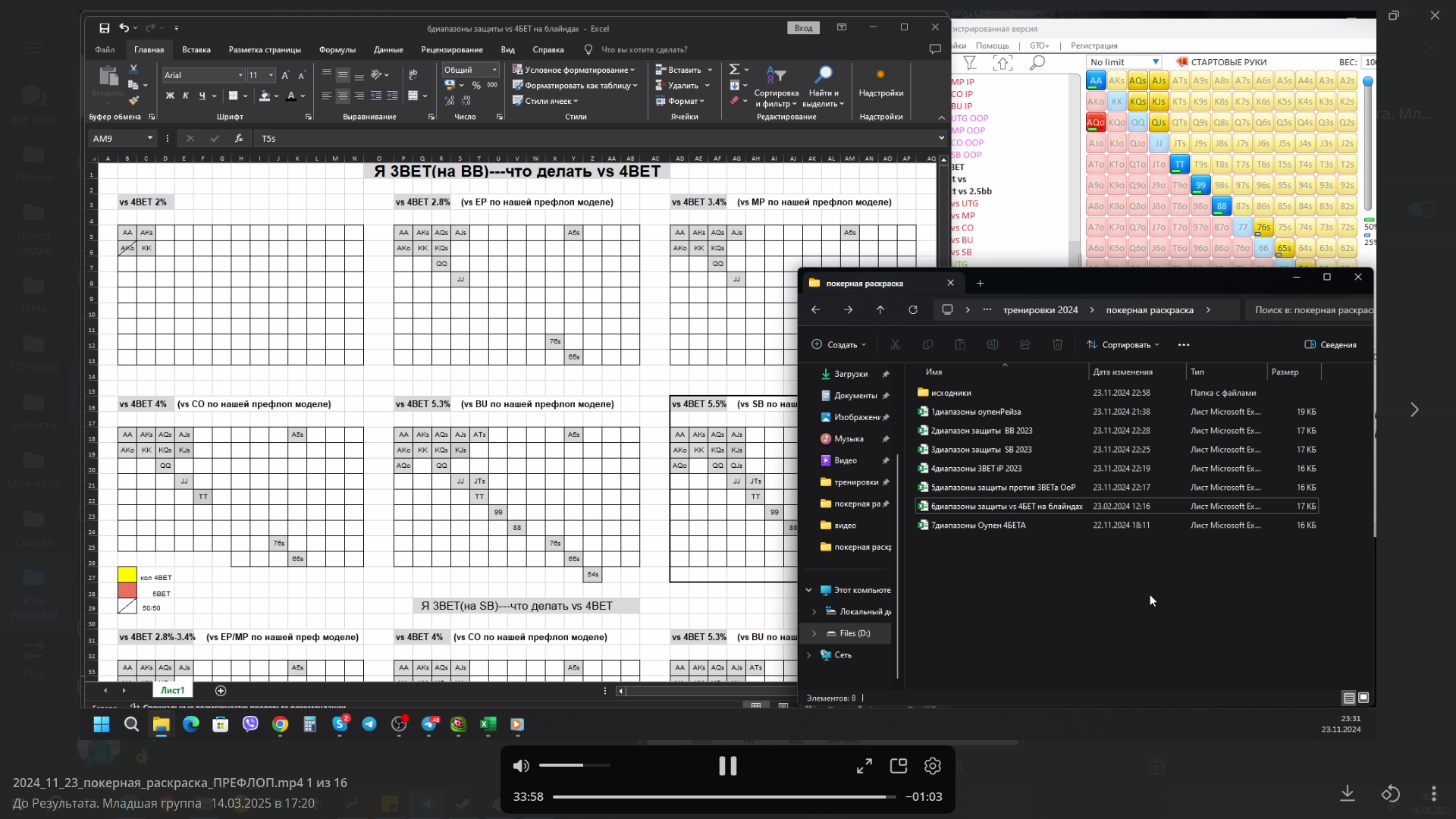Viewport: 1456px width, 819px height.
Task: Toggle center alignment in Excel ribbon
Action: [x=343, y=96]
